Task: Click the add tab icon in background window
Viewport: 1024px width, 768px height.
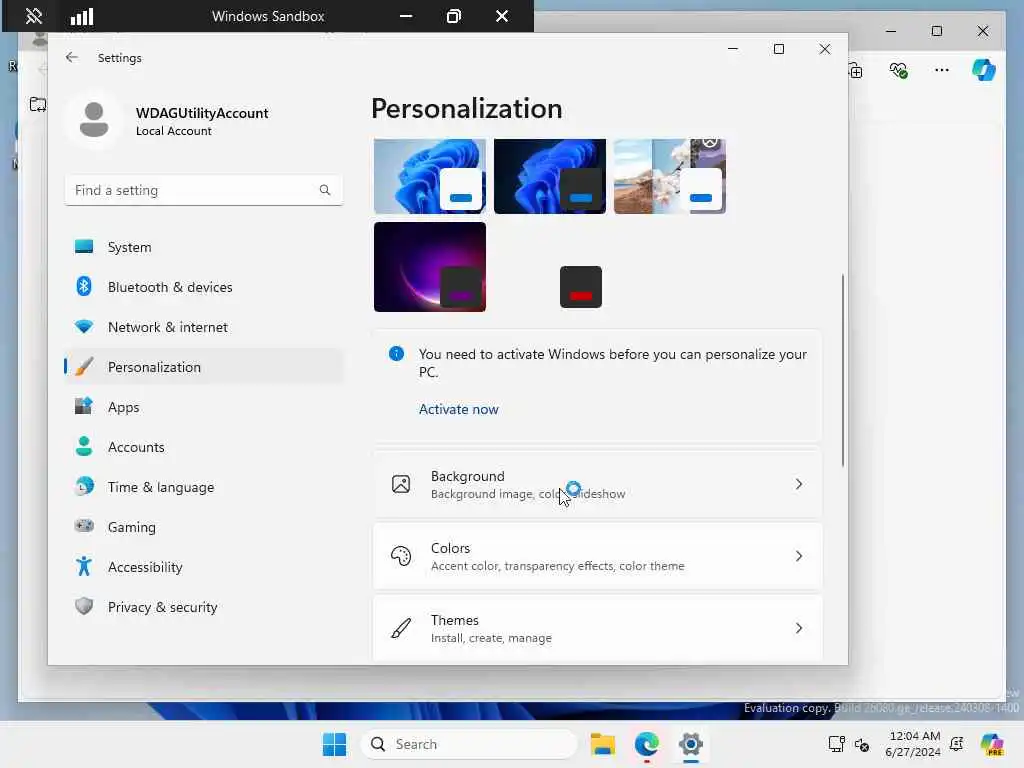Action: [856, 70]
